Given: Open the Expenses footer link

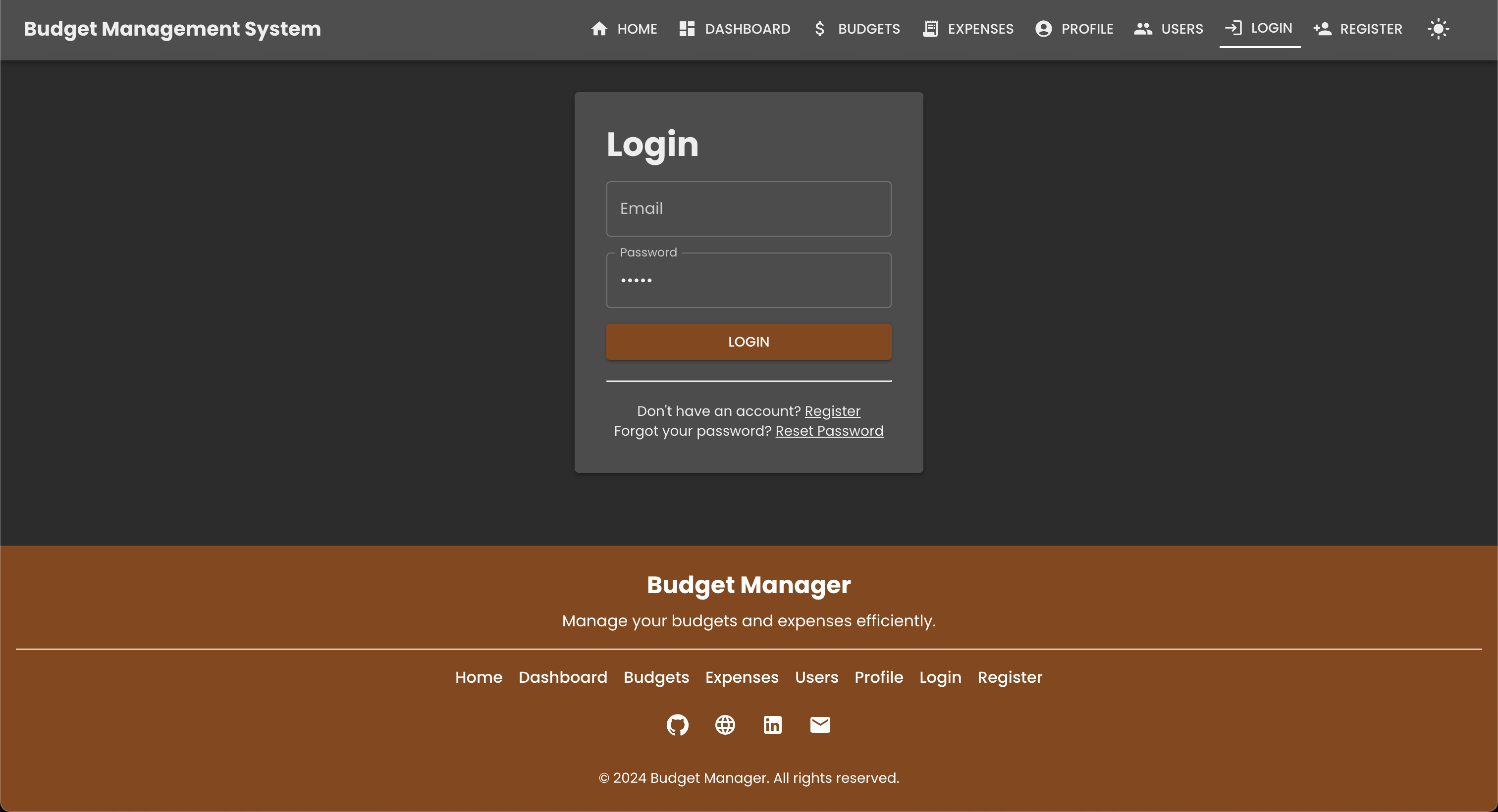Looking at the screenshot, I should 742,677.
